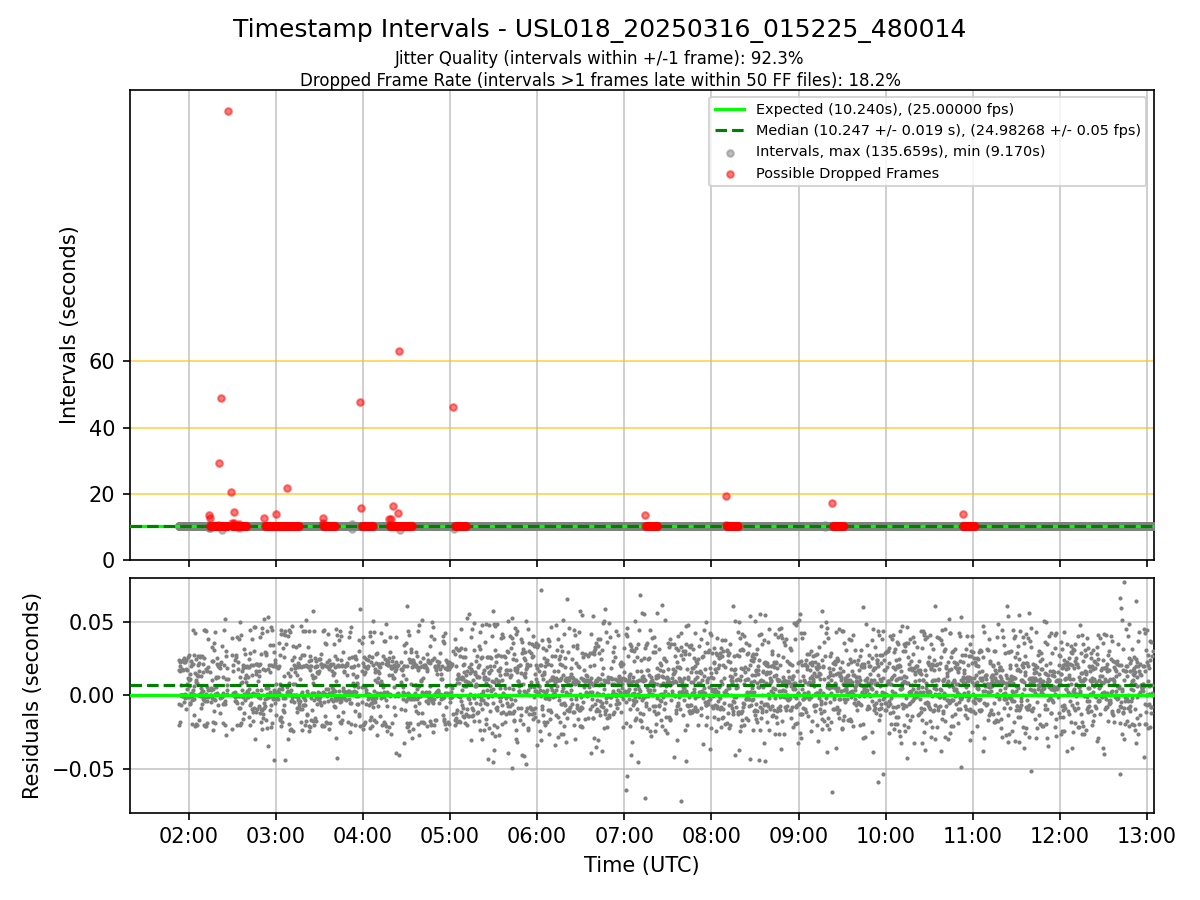Click the red dropped-frame point just above the 60 line
Screen dimensions: 1200x900
[x=399, y=351]
